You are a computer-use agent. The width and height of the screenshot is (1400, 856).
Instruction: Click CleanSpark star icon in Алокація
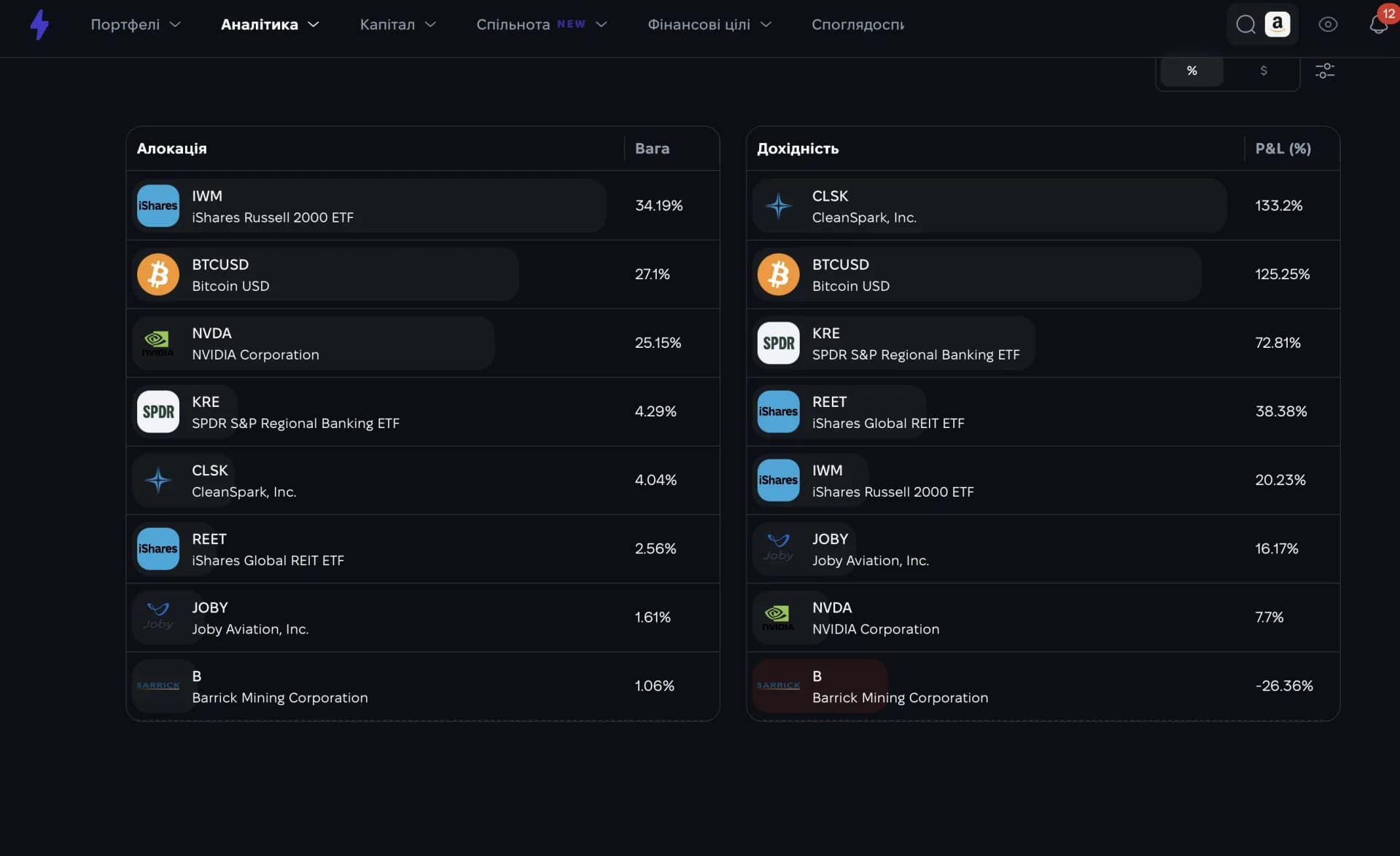point(158,480)
